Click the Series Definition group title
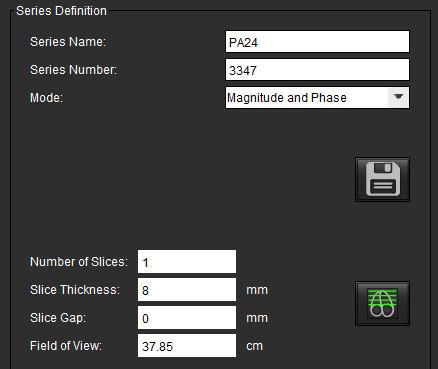Screen dimensions: 438x369 tap(61, 11)
